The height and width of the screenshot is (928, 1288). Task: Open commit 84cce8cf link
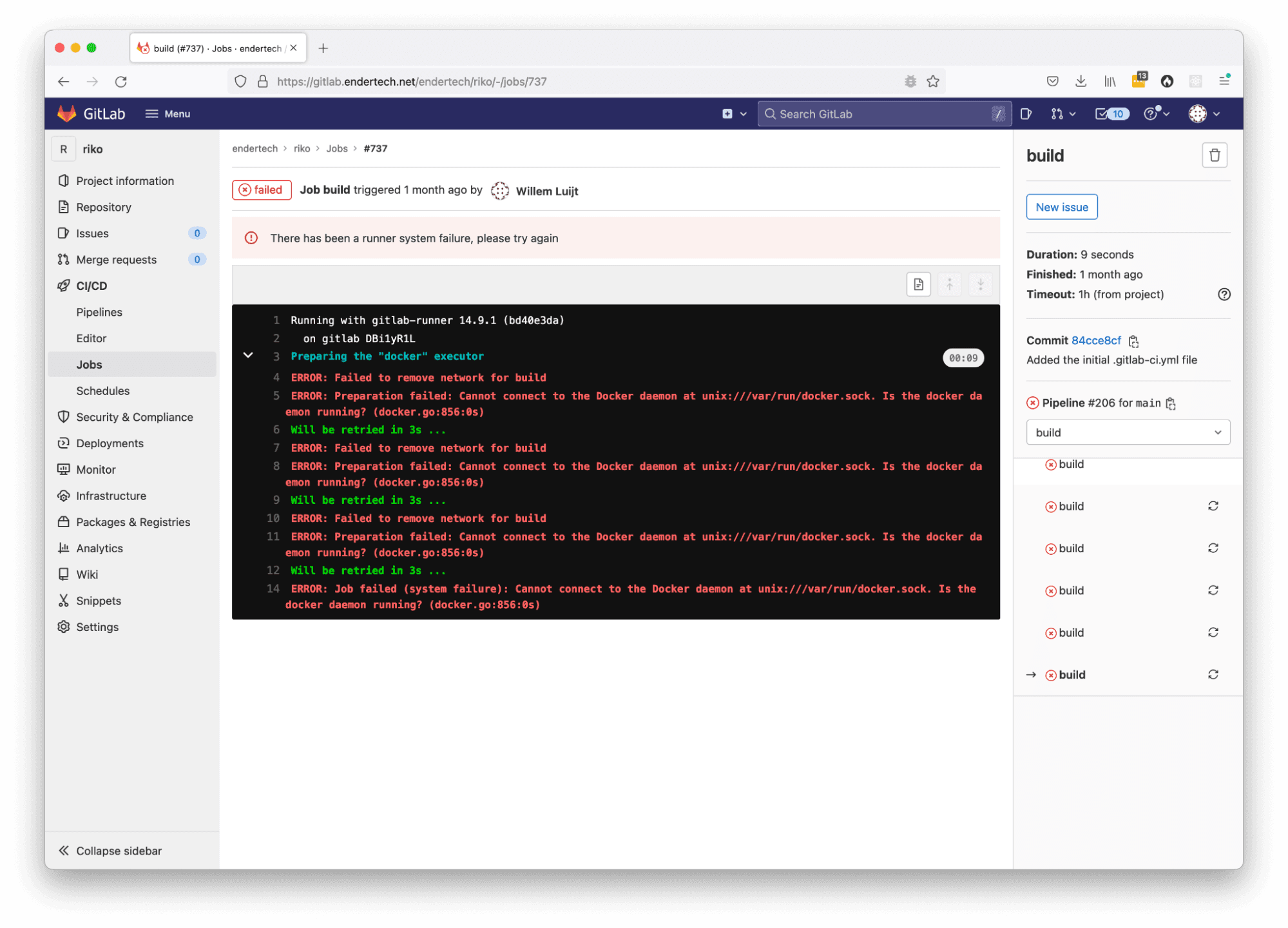1095,340
